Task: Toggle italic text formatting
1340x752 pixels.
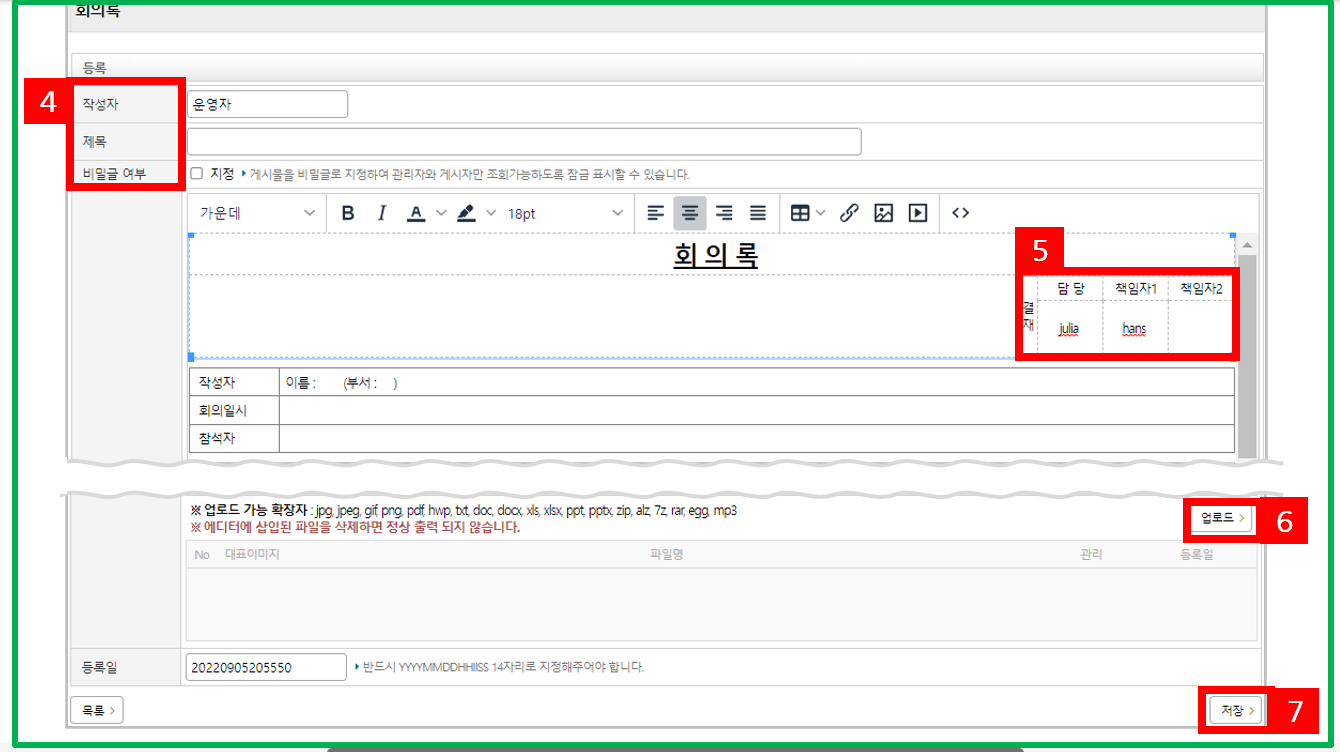Action: tap(381, 213)
